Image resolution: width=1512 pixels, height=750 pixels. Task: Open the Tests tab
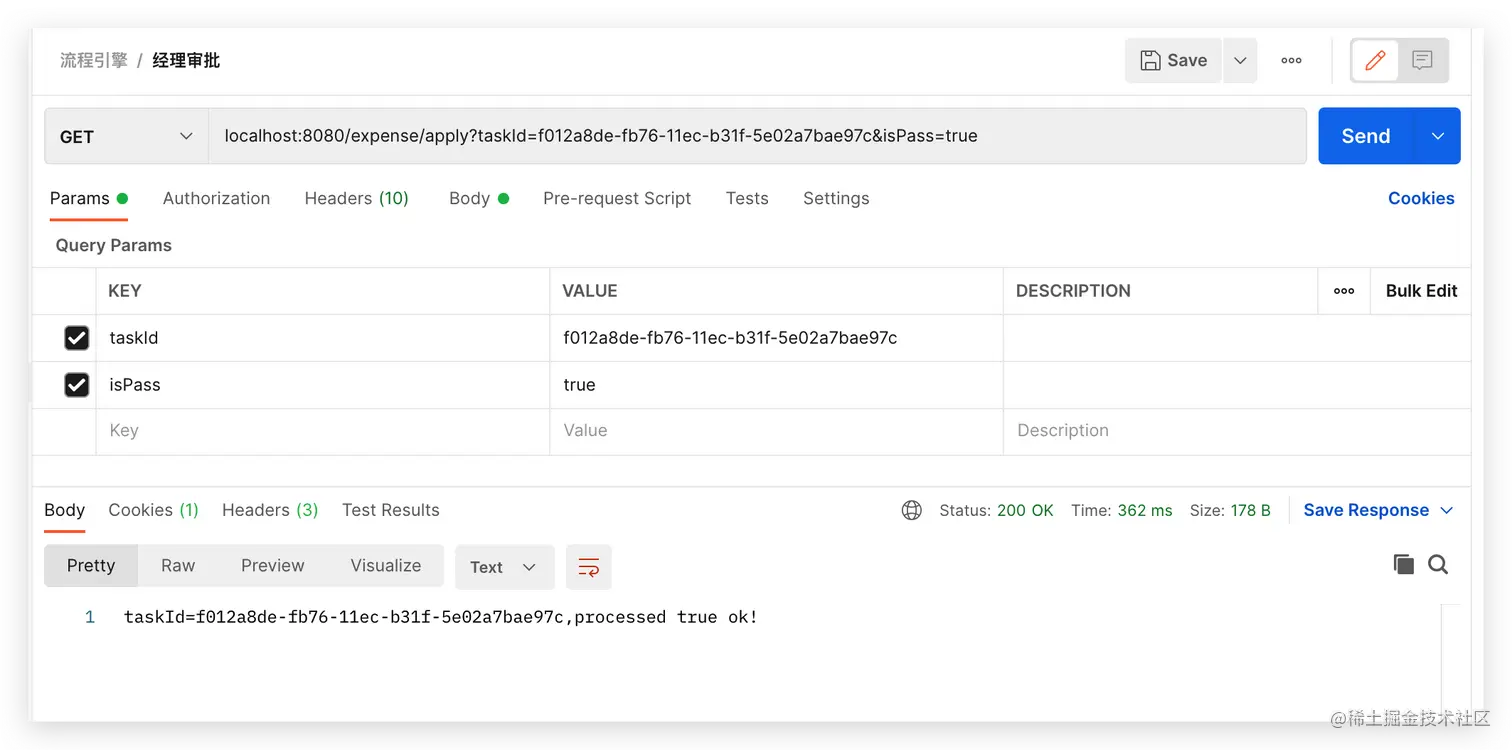[747, 198]
